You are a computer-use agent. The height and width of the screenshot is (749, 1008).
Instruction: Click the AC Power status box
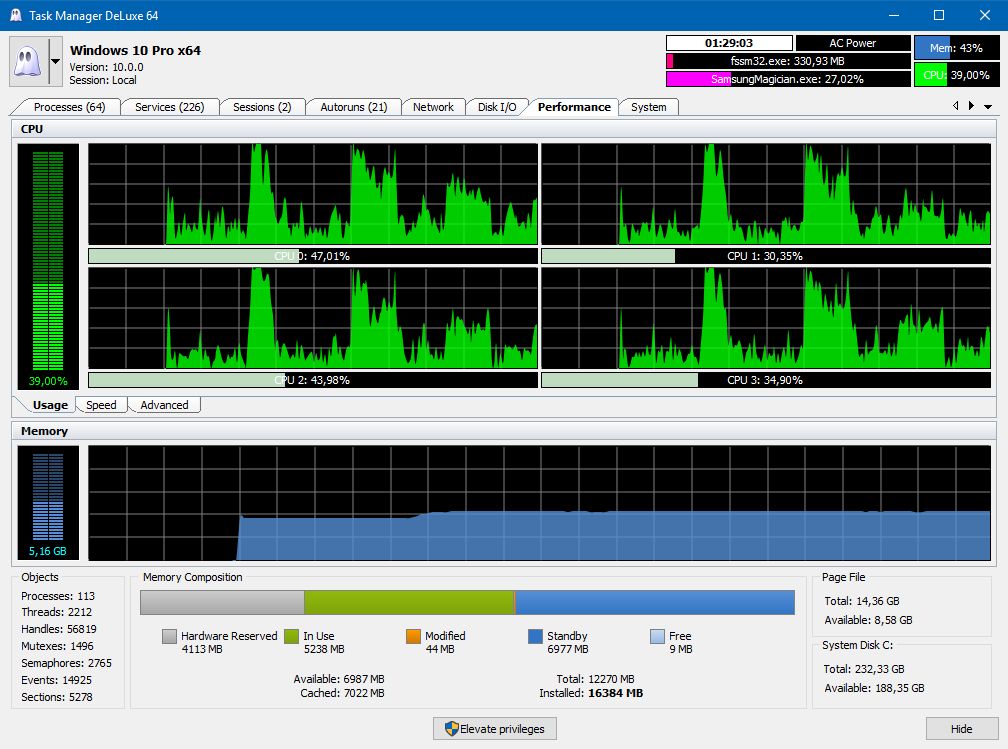pyautogui.click(x=852, y=43)
